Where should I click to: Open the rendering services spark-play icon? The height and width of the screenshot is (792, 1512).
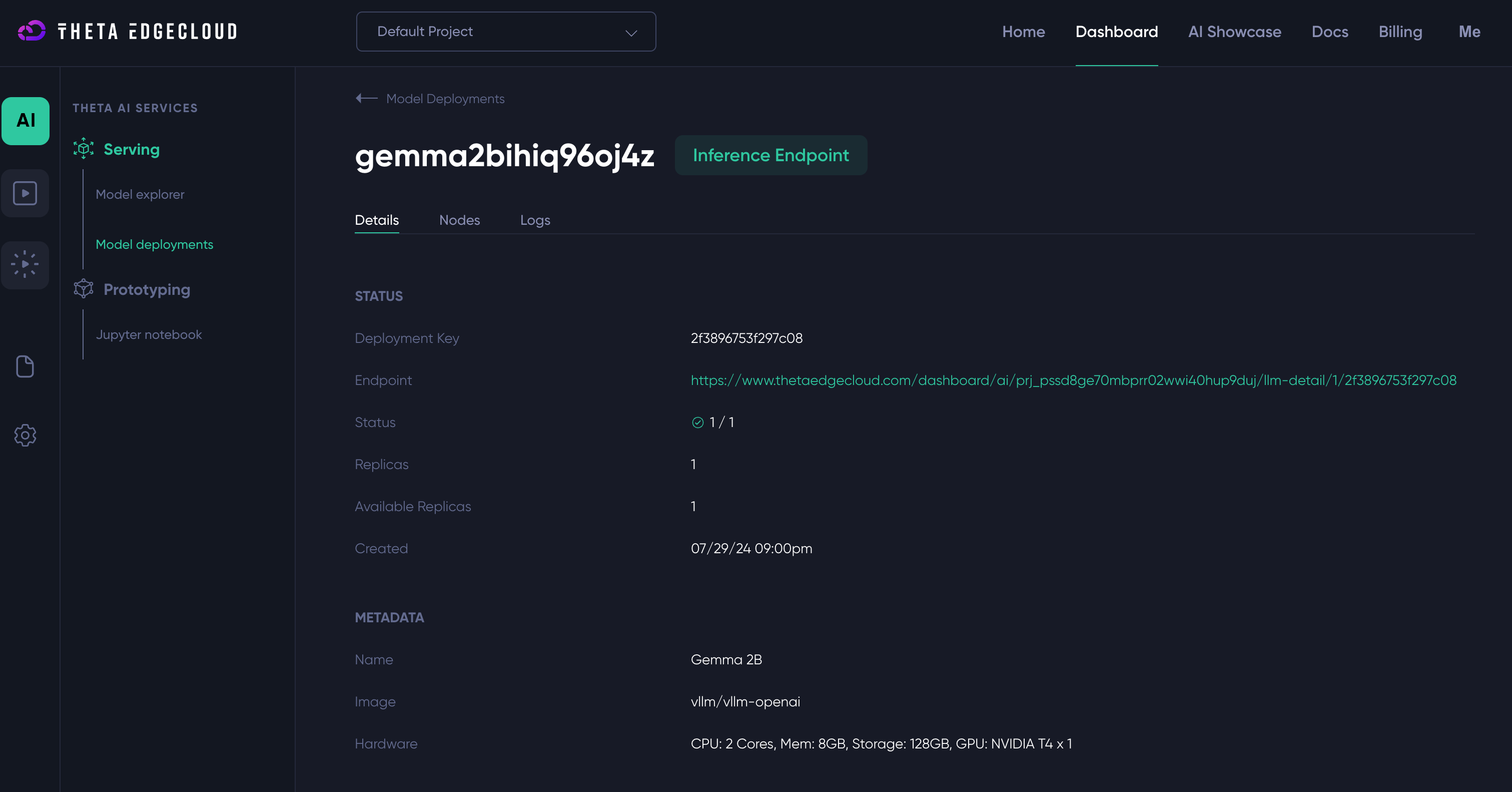point(25,264)
